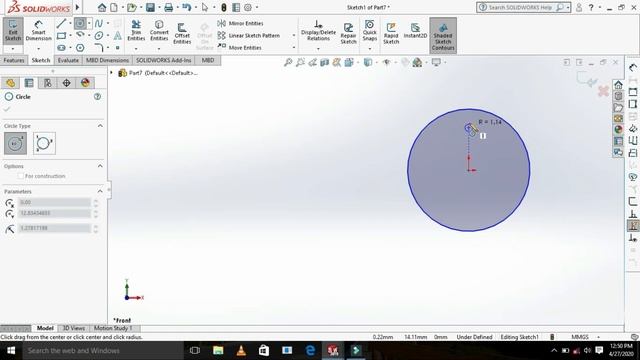This screenshot has width=640, height=360.
Task: Click Move Entities
Action: pos(240,47)
